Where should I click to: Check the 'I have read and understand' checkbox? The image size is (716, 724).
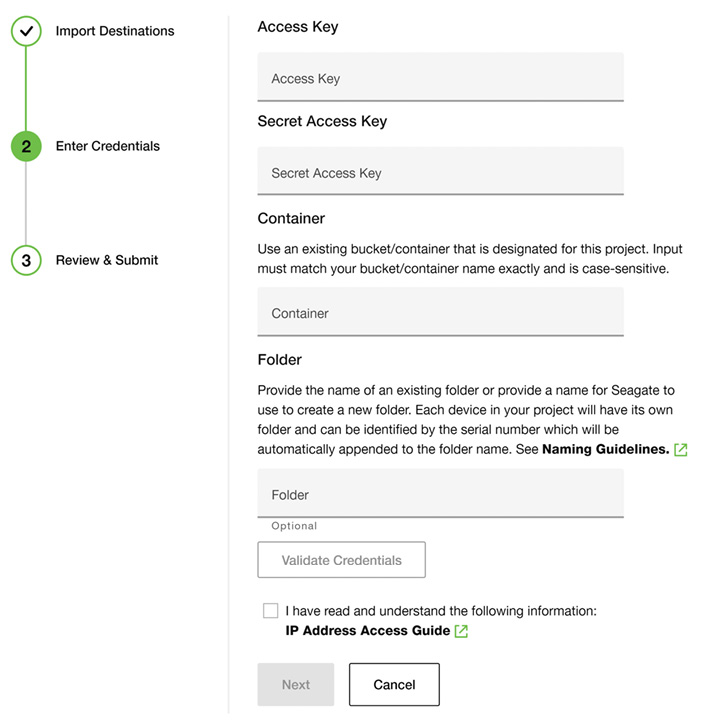click(x=271, y=611)
